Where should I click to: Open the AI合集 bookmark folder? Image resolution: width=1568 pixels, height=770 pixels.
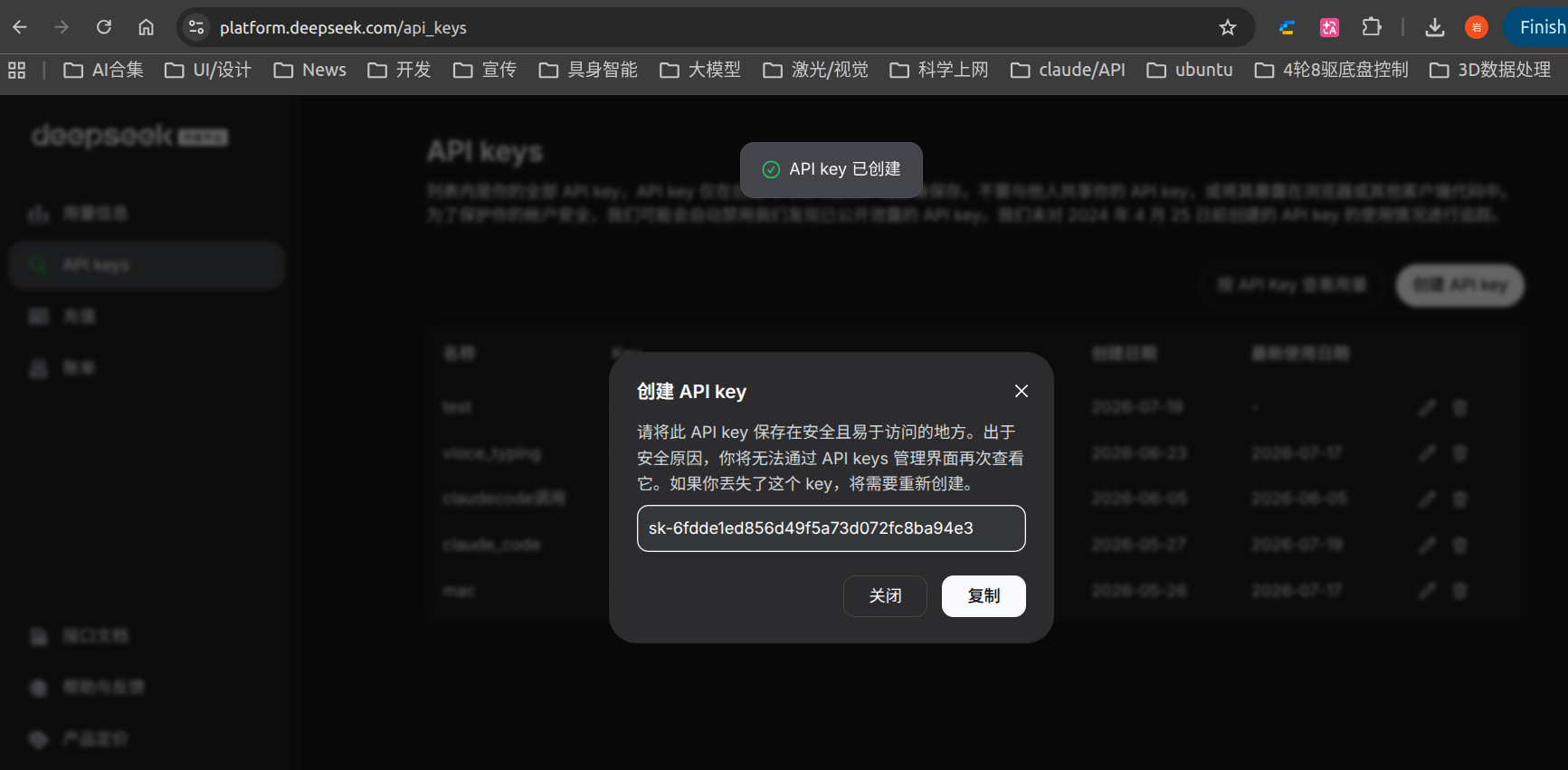[103, 70]
